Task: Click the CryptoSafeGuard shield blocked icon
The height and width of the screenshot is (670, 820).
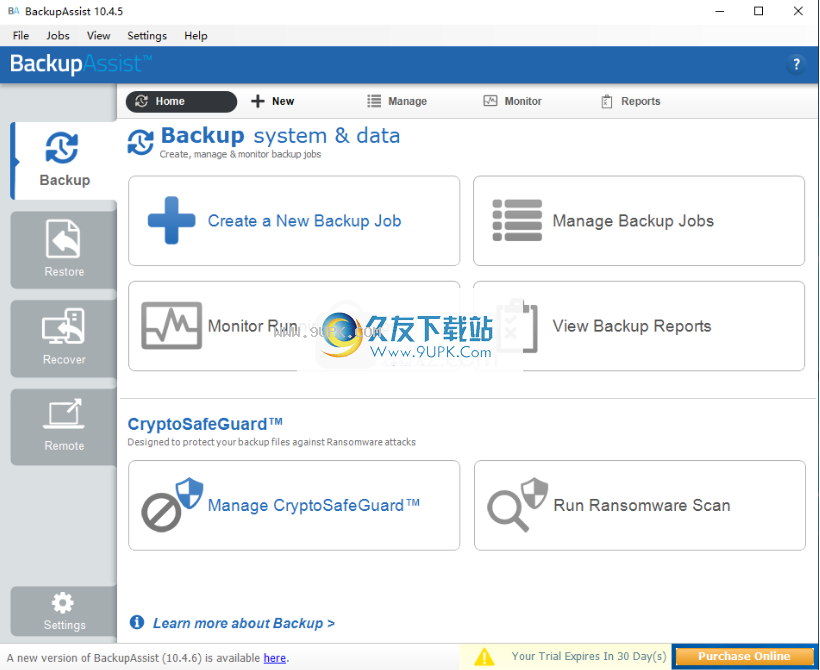Action: tap(172, 505)
